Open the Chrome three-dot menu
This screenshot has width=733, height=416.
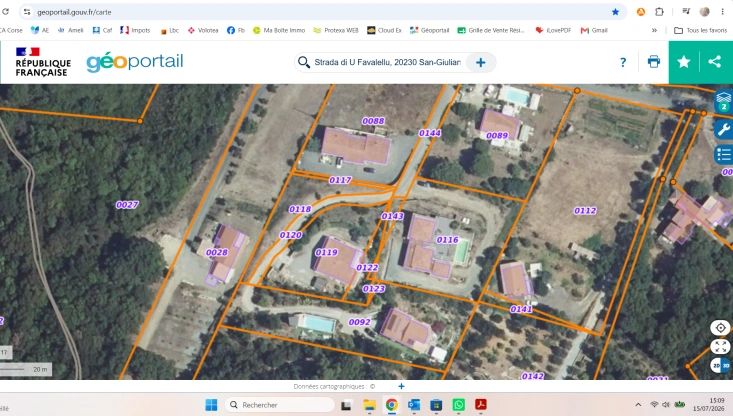click(x=722, y=12)
